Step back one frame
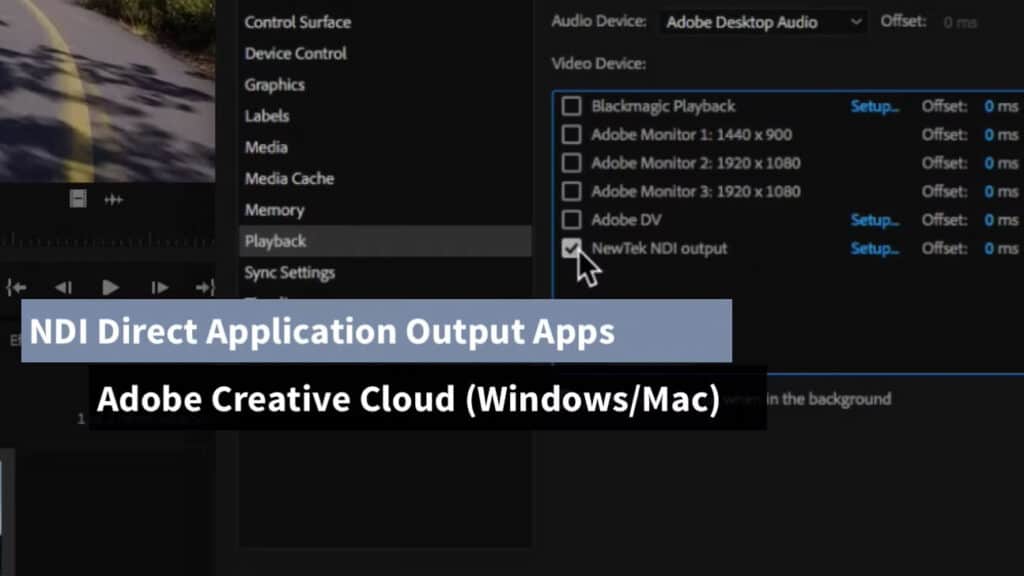 pos(63,288)
